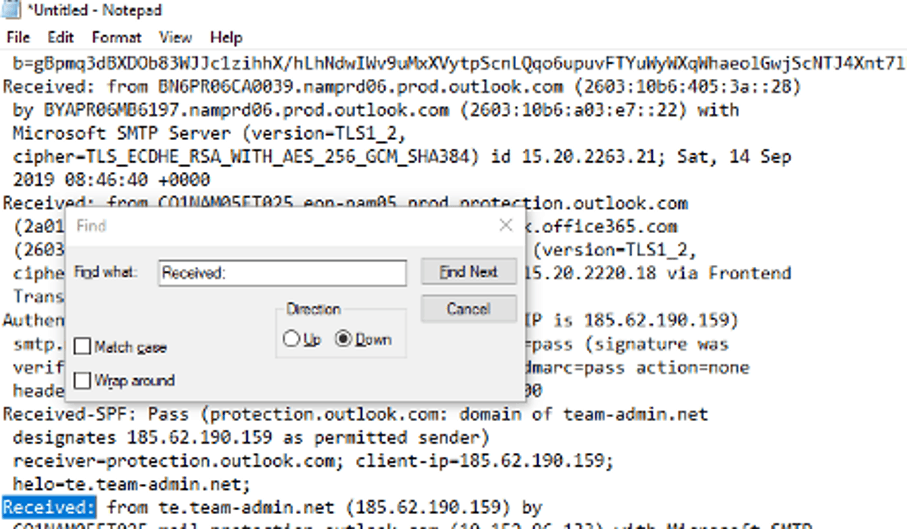This screenshot has width=908, height=530.
Task: Click the Received-SPF: Pass line
Action: (356, 414)
